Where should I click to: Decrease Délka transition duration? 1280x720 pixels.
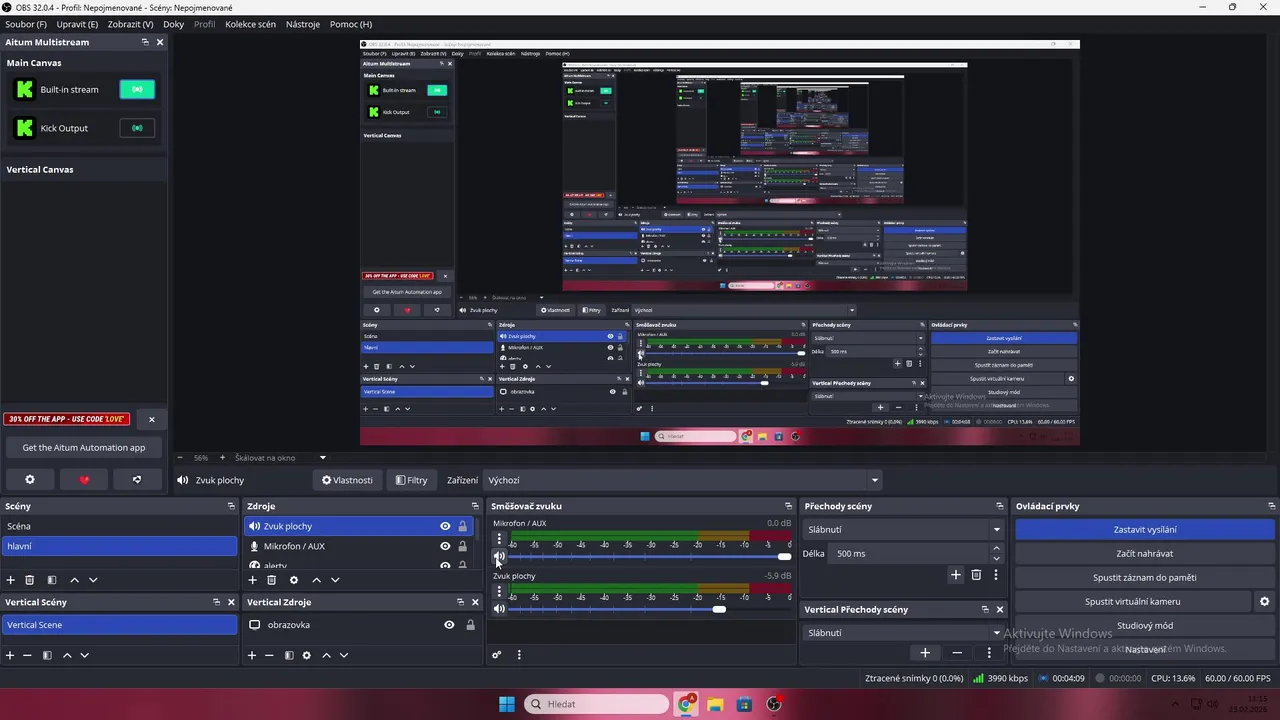[x=996, y=559]
